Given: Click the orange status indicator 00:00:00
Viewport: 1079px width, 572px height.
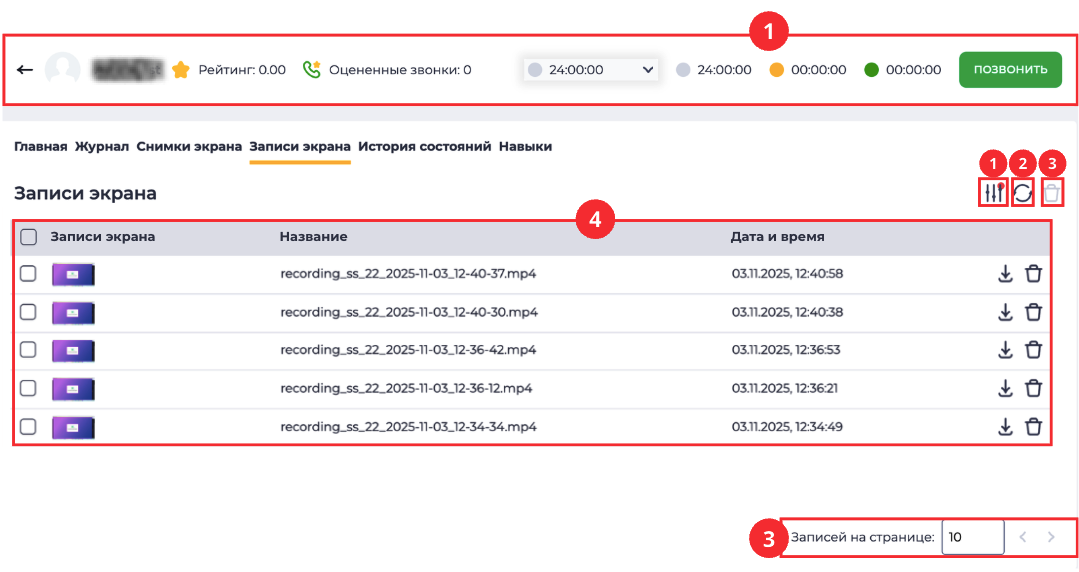Looking at the screenshot, I should 808,70.
